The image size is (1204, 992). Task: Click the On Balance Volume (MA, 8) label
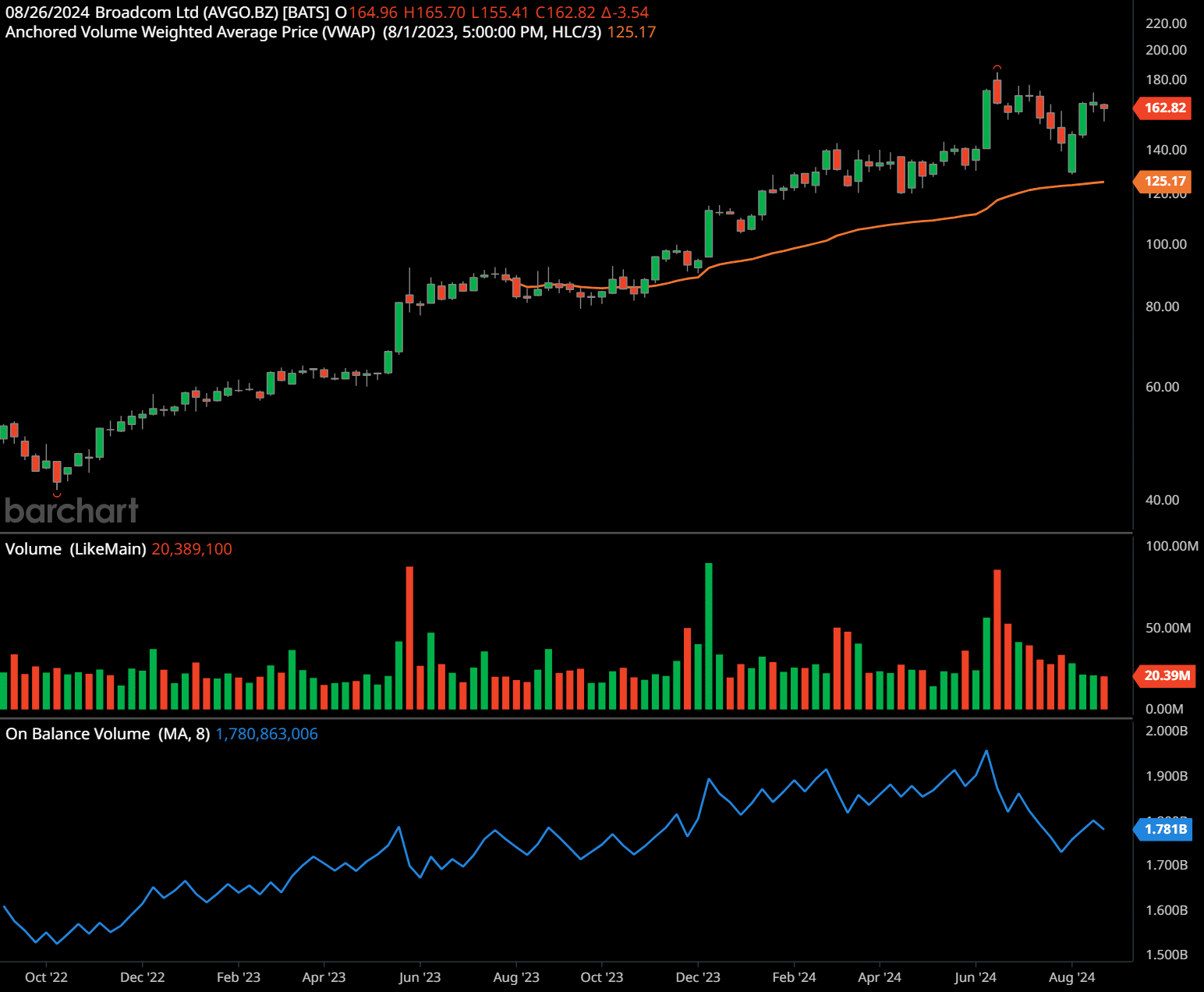(x=108, y=734)
